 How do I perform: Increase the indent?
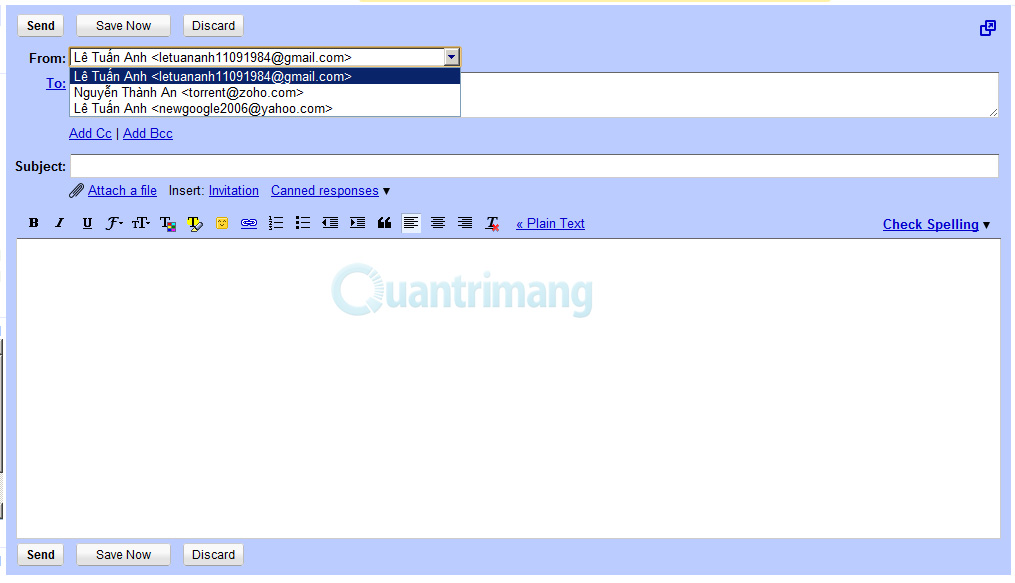point(357,223)
